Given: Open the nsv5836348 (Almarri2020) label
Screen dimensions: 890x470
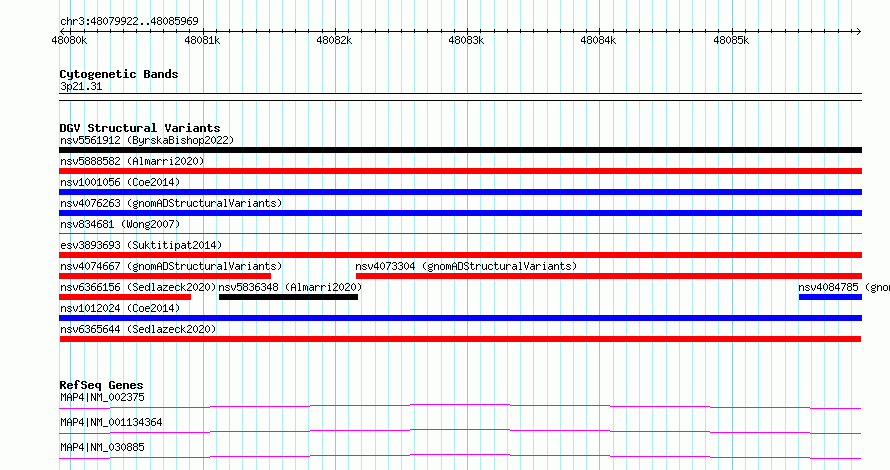Looking at the screenshot, I should (290, 287).
